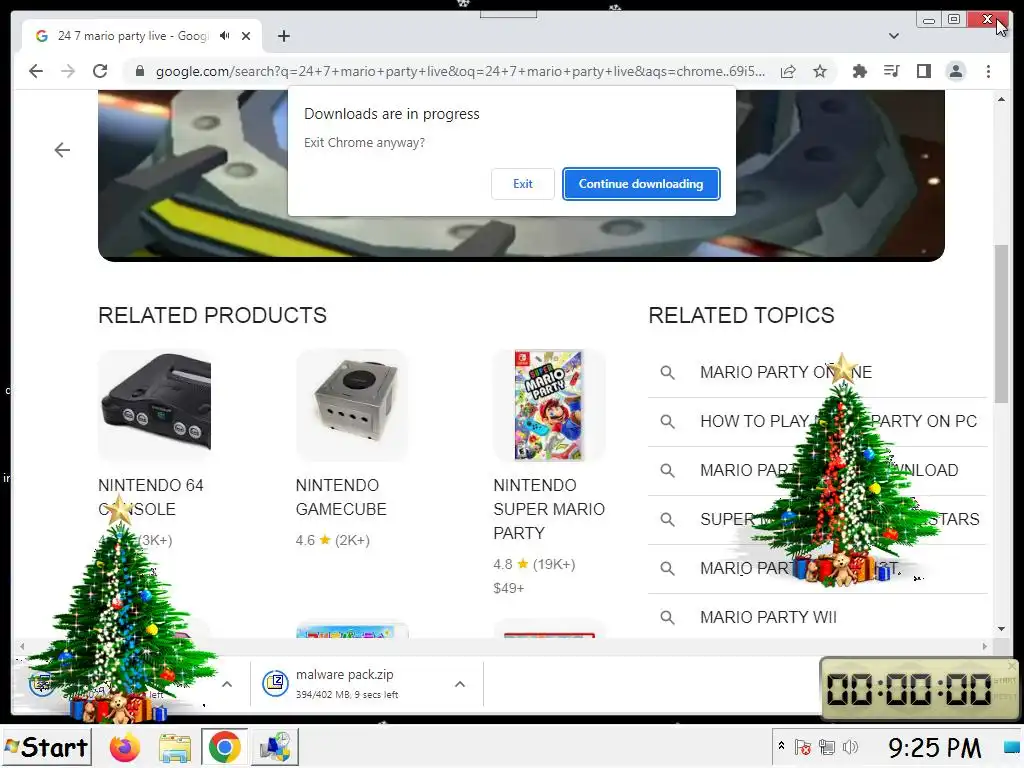Image resolution: width=1024 pixels, height=768 pixels.
Task: Go back with the browser back arrow
Action: (36, 71)
